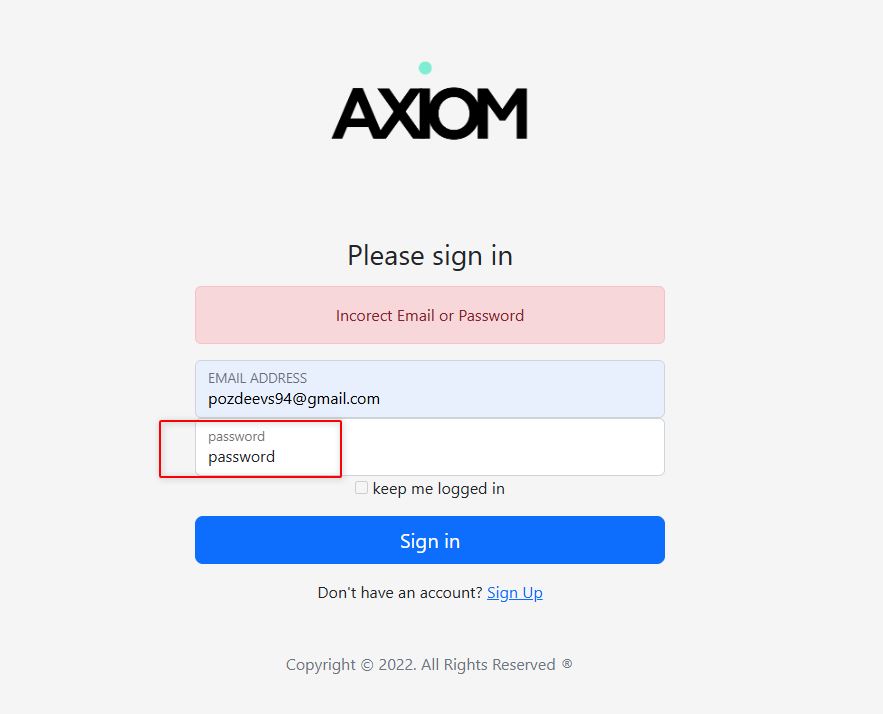
Task: Click the 'Don't have an account?' text
Action: tap(400, 593)
